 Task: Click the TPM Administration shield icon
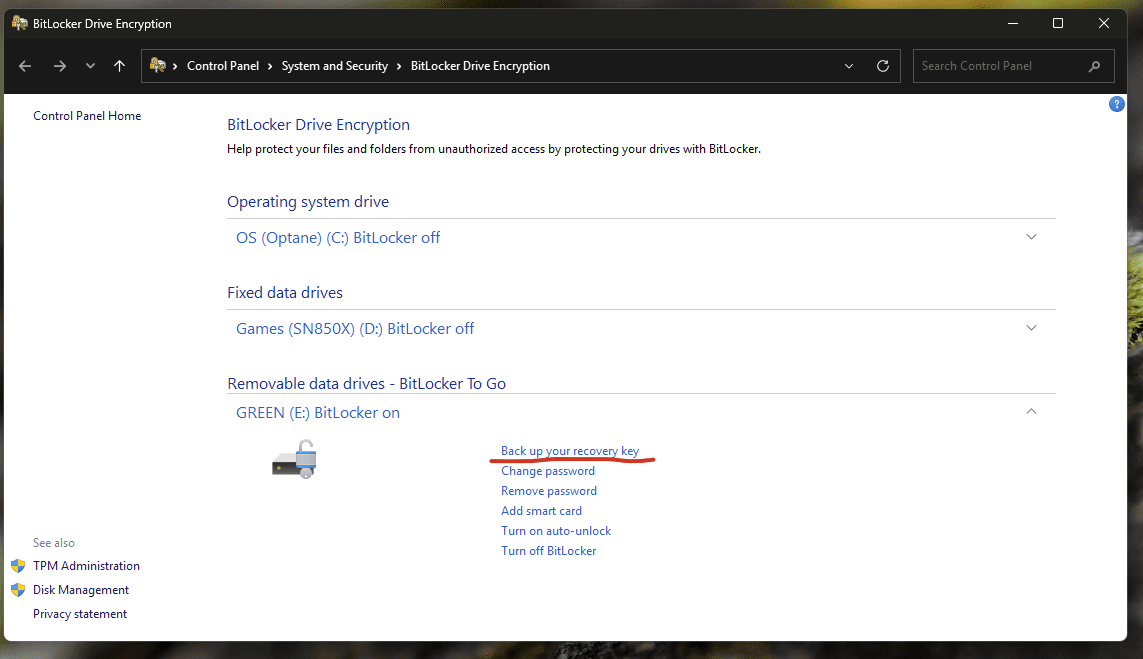click(x=18, y=566)
